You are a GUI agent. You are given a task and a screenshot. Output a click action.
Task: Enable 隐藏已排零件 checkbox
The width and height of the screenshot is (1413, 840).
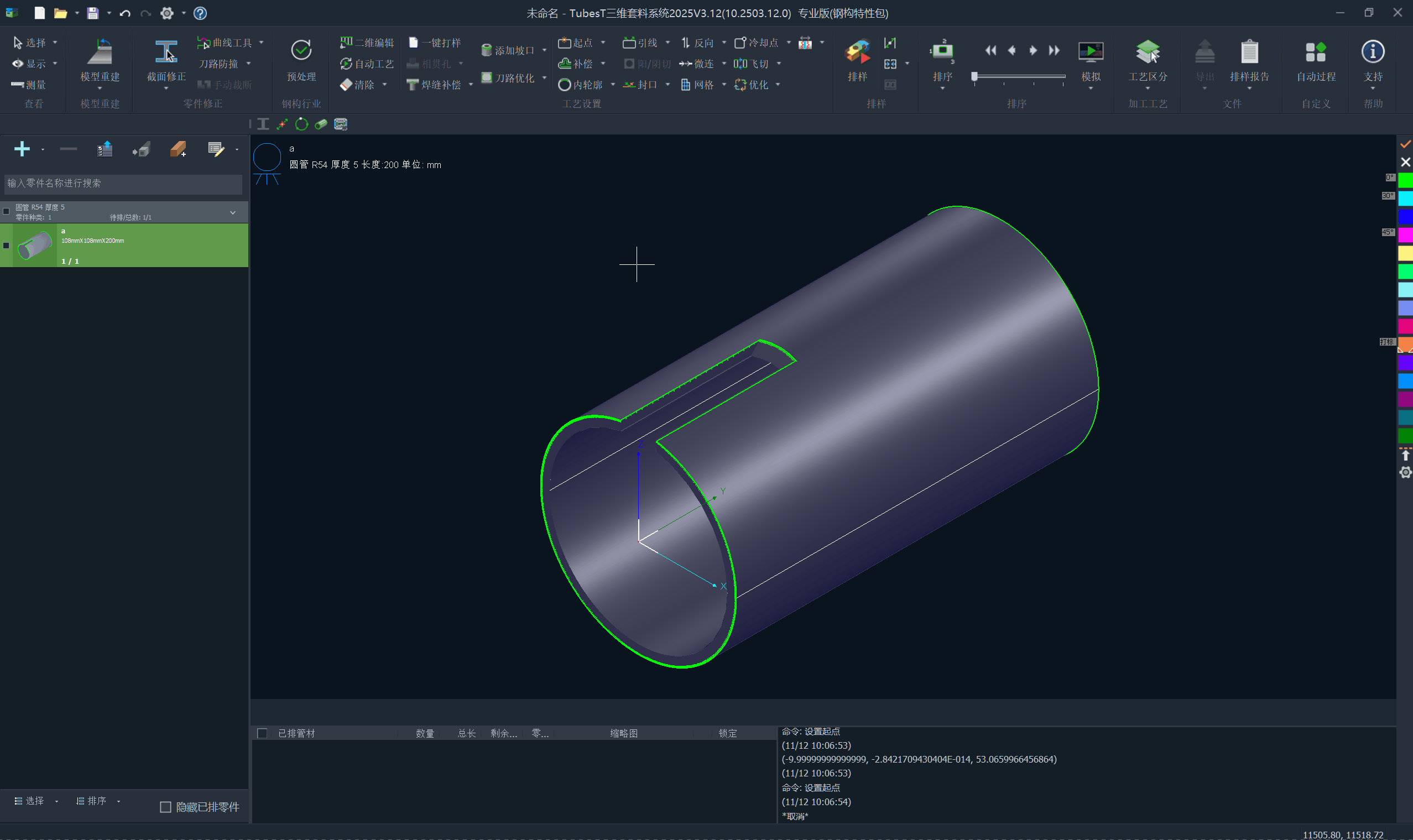165,807
